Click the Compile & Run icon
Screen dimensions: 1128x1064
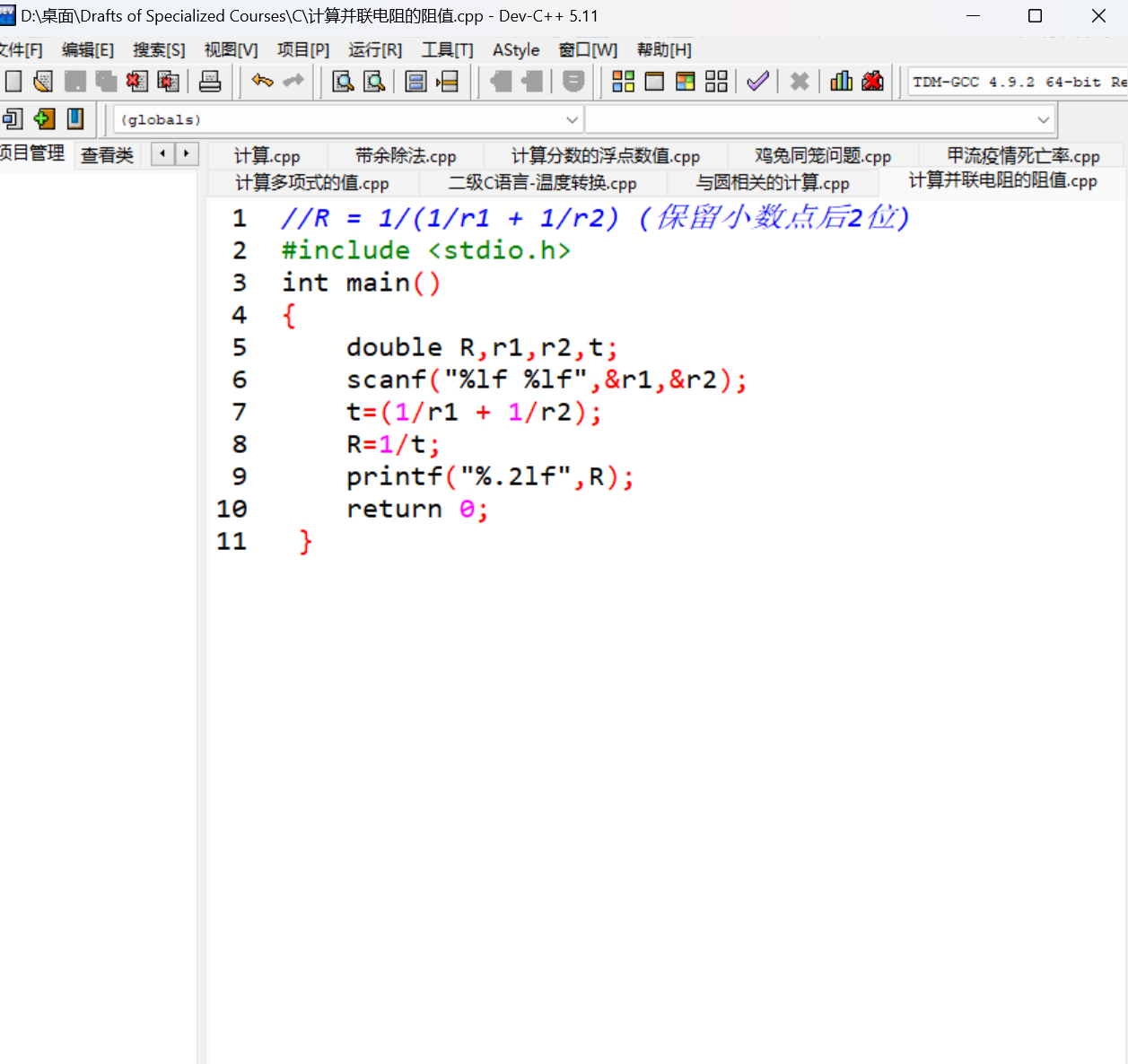[x=686, y=82]
